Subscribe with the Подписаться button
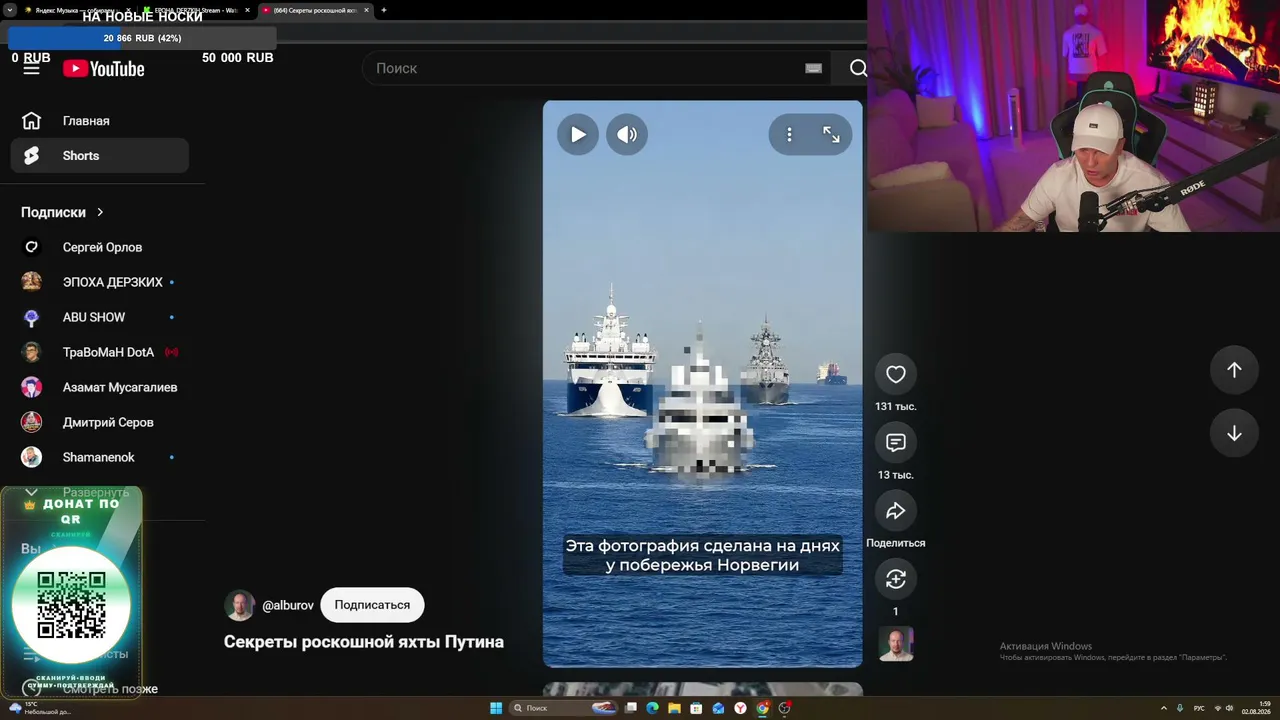 coord(372,605)
